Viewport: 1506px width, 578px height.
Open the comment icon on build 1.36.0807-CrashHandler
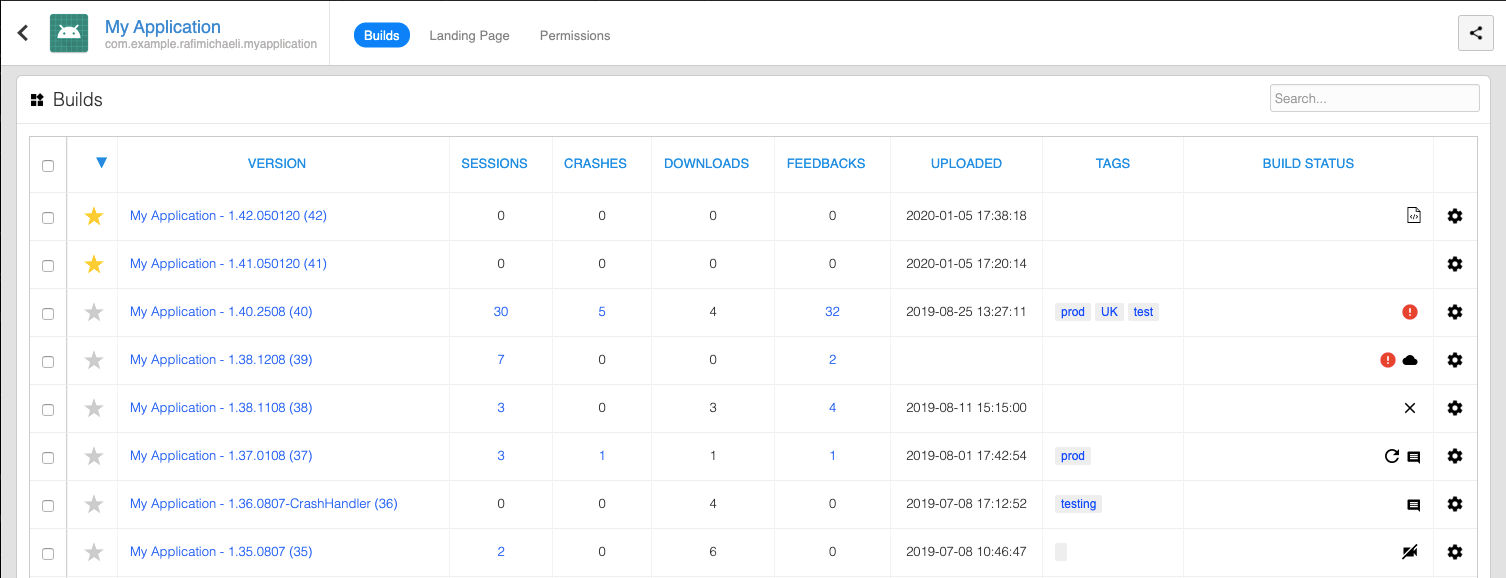click(x=1413, y=504)
